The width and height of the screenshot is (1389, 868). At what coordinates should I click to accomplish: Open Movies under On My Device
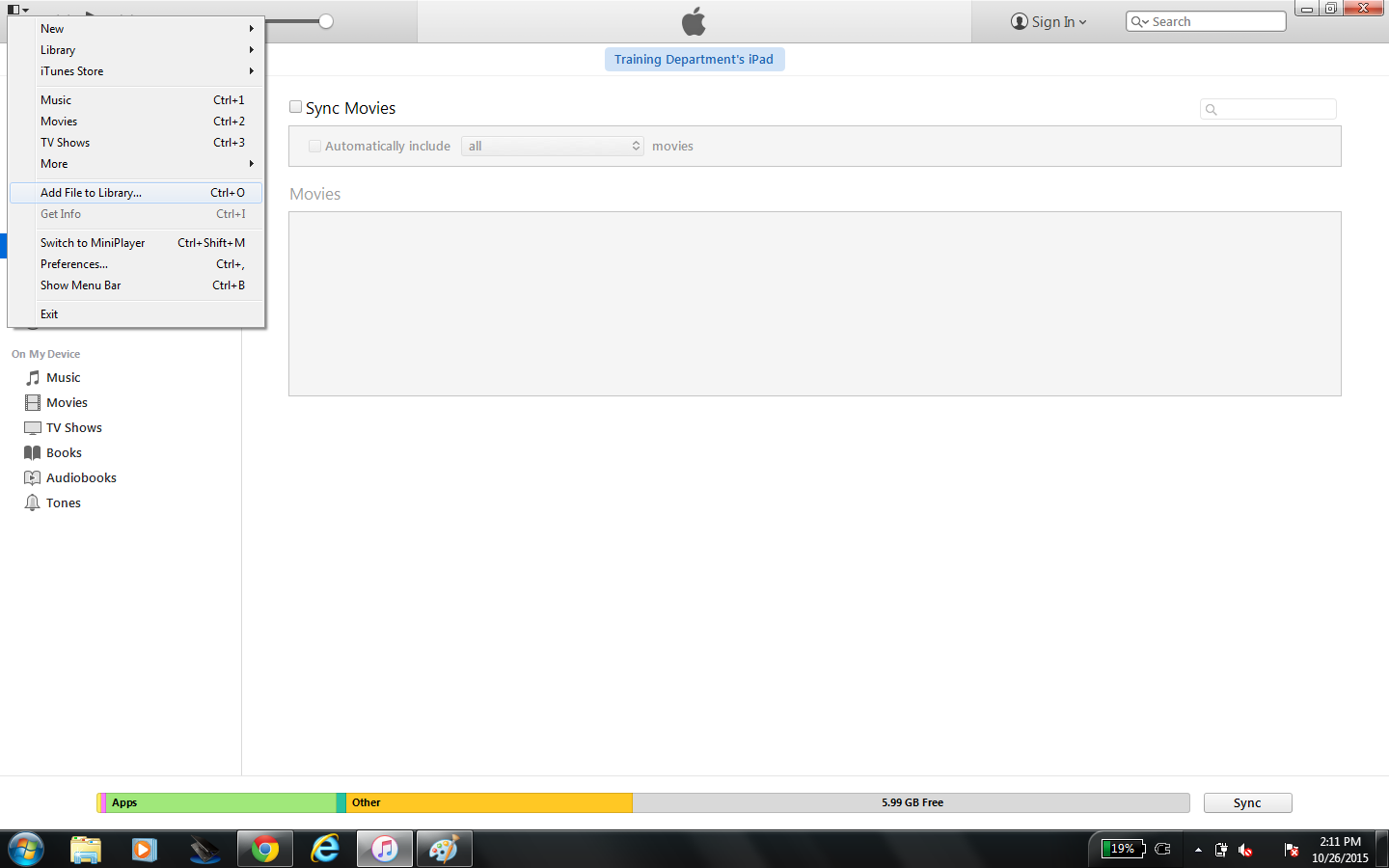tap(67, 403)
